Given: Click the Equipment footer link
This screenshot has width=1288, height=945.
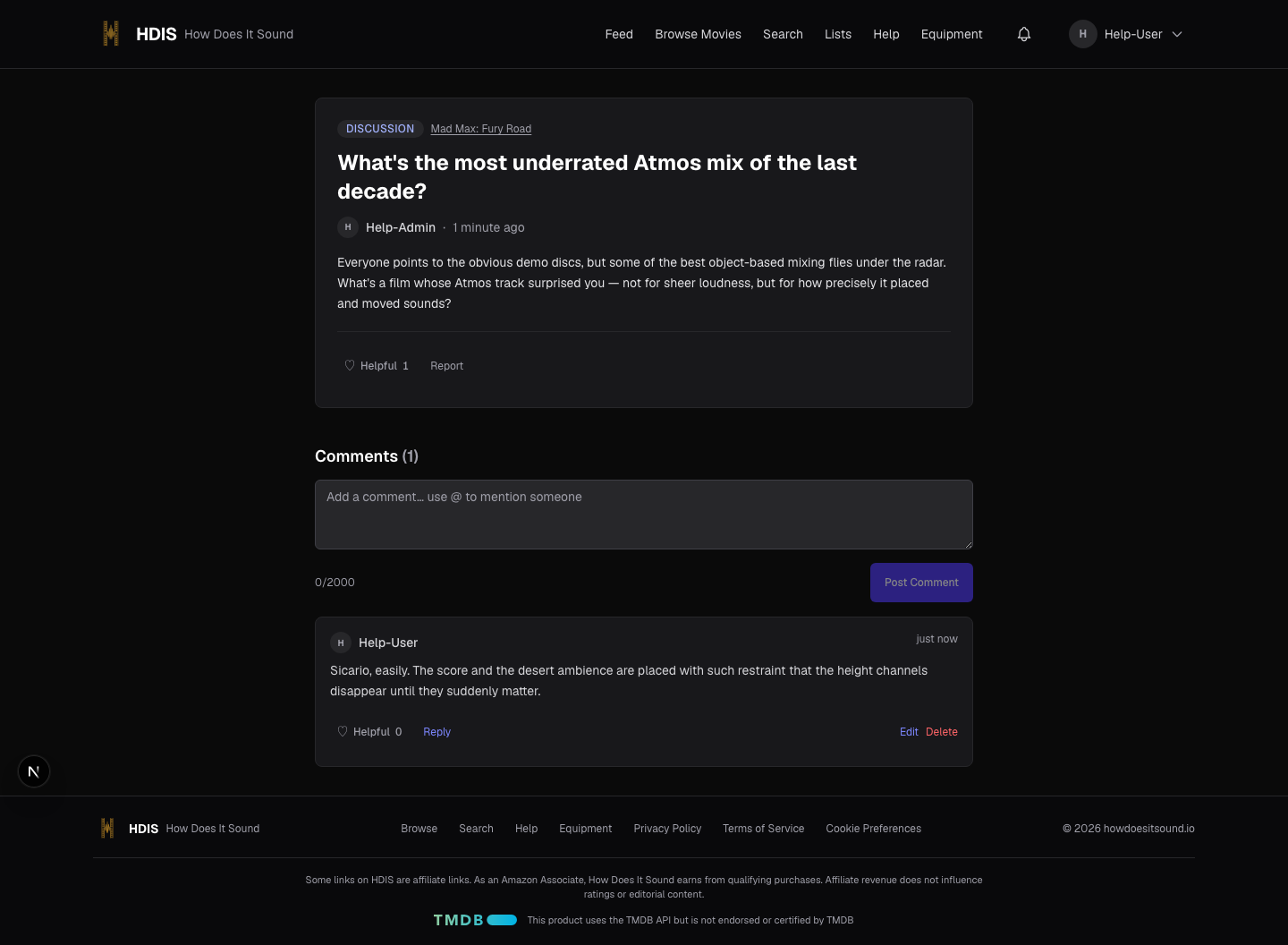Looking at the screenshot, I should tap(586, 829).
